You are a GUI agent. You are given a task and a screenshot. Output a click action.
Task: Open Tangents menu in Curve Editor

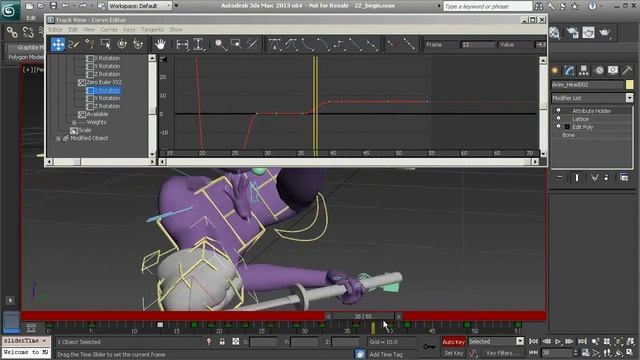coord(152,29)
